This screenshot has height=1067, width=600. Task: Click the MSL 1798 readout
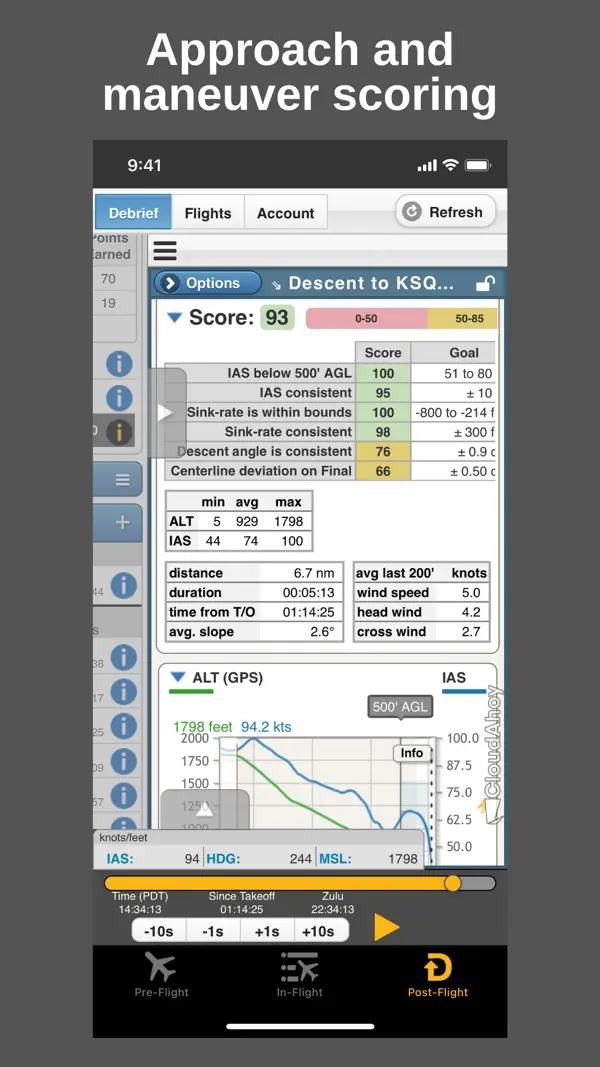[368, 859]
